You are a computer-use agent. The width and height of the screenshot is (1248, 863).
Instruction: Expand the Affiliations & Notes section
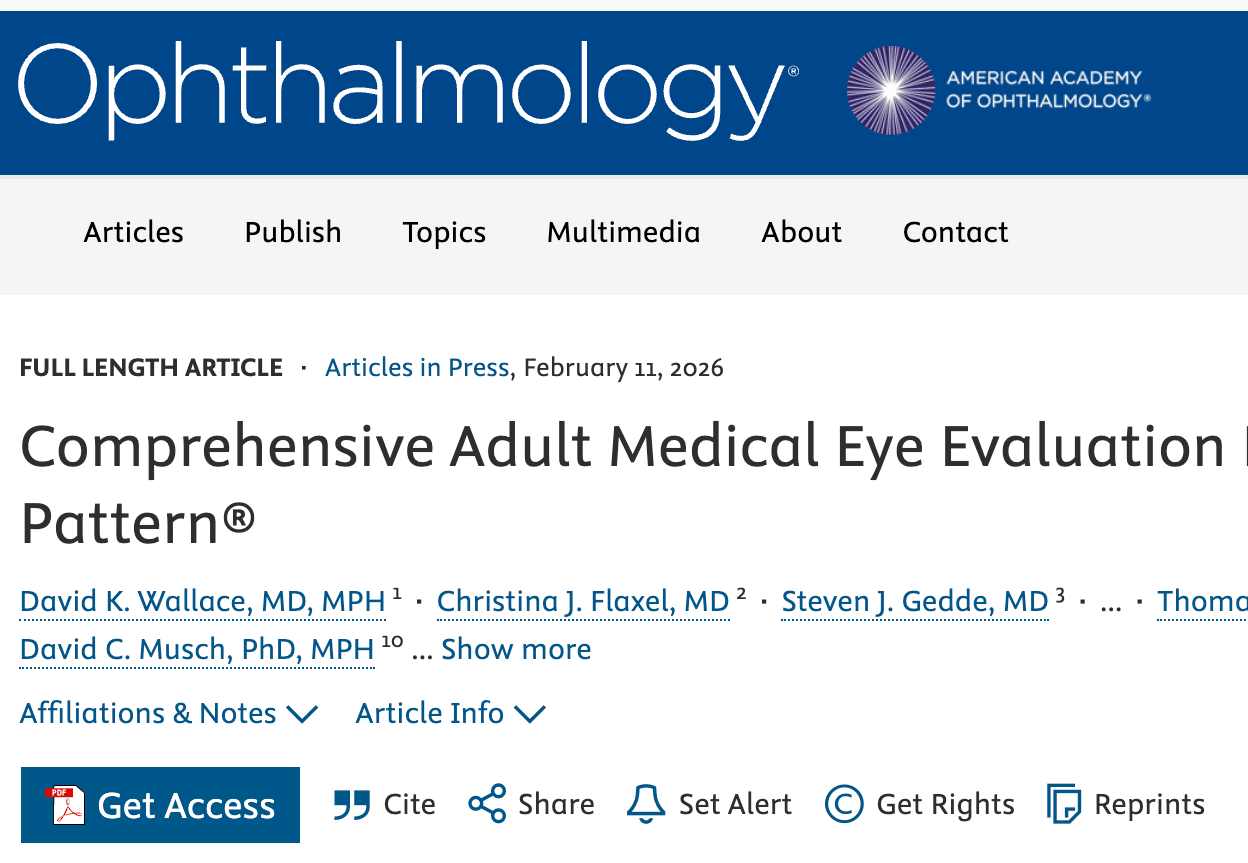click(168, 713)
